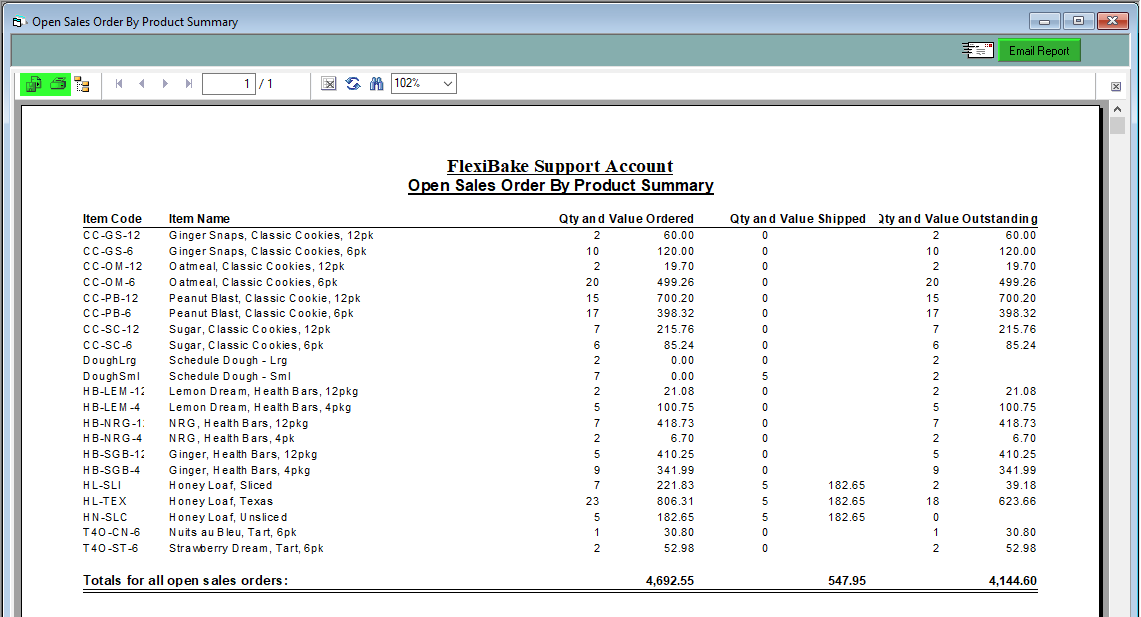Click the FlexiBake Support Account heading
The width and height of the screenshot is (1141, 617).
(560, 167)
